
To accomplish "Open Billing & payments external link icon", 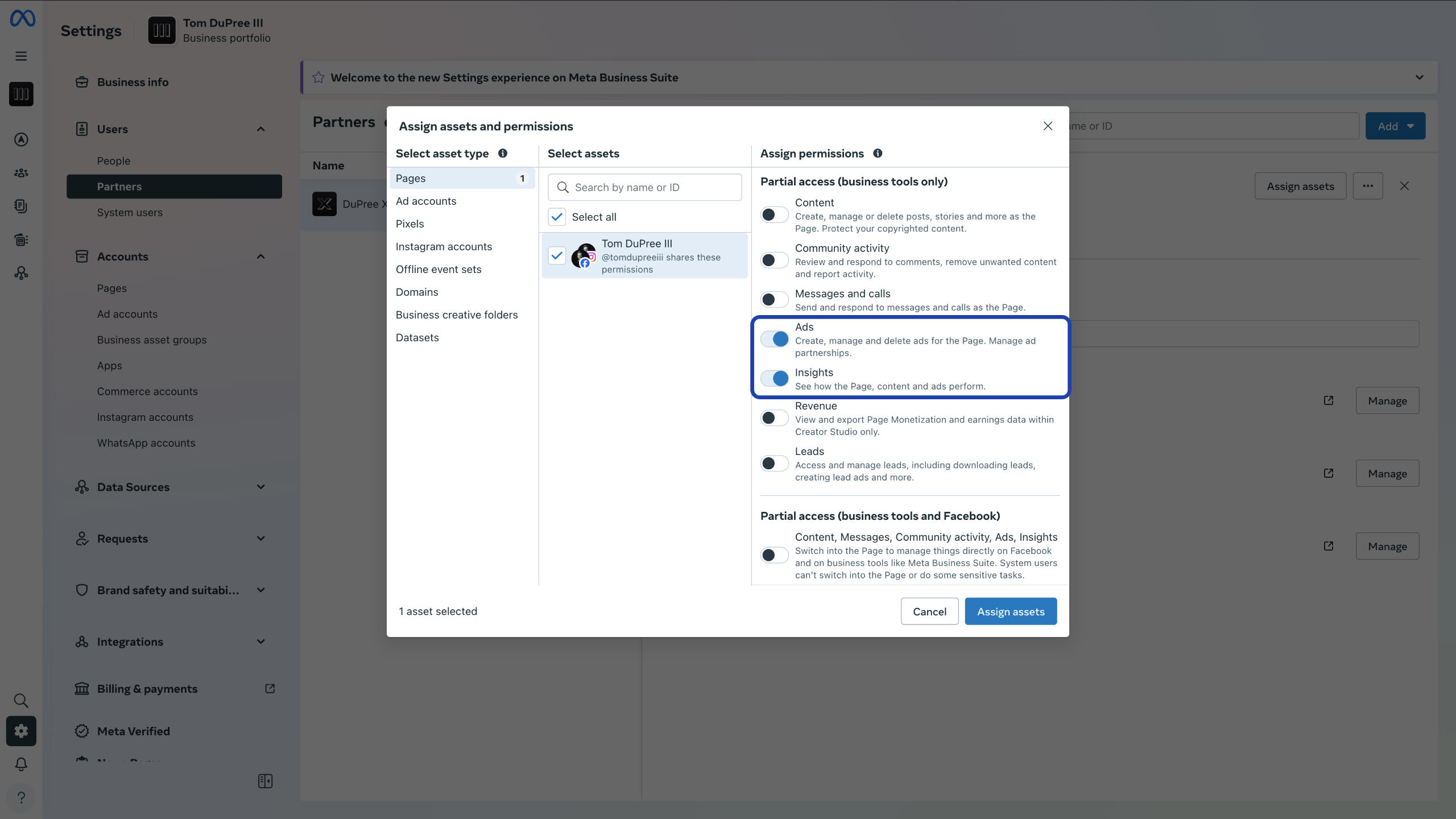I will (x=270, y=689).
